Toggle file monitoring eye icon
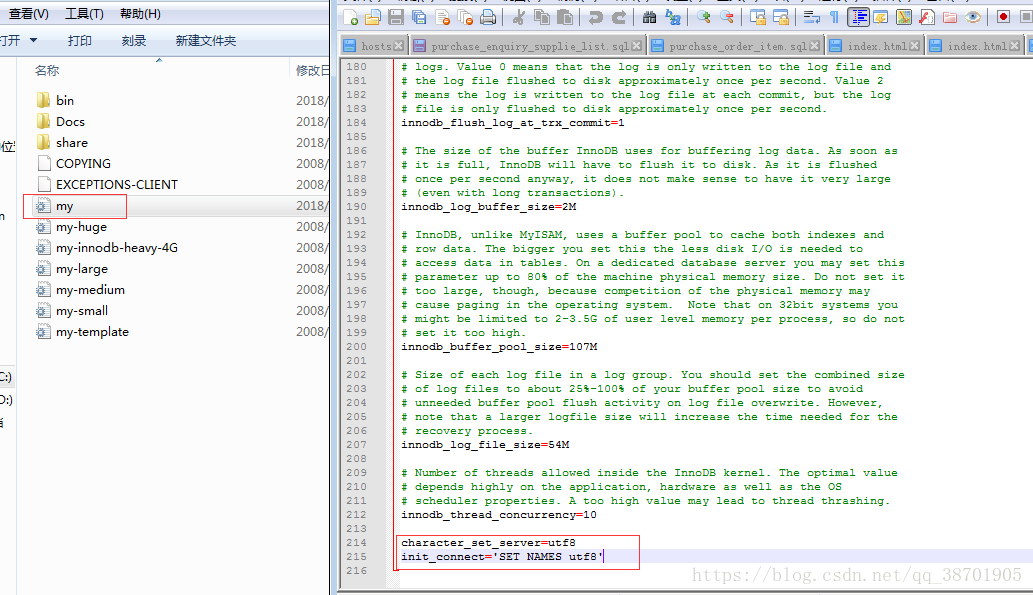Viewport: 1033px width, 595px height. point(973,17)
